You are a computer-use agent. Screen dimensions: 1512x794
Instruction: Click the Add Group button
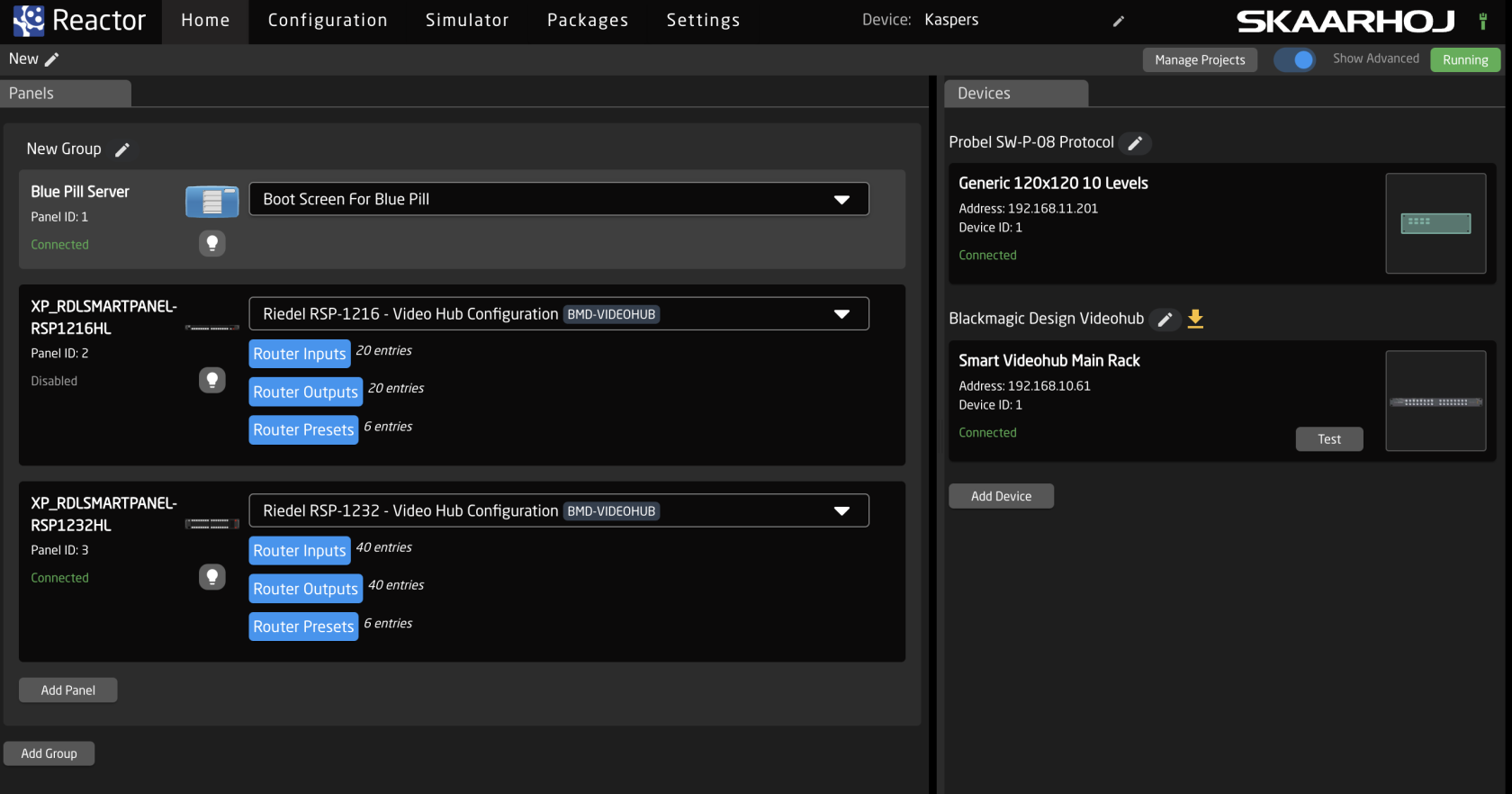coord(49,753)
